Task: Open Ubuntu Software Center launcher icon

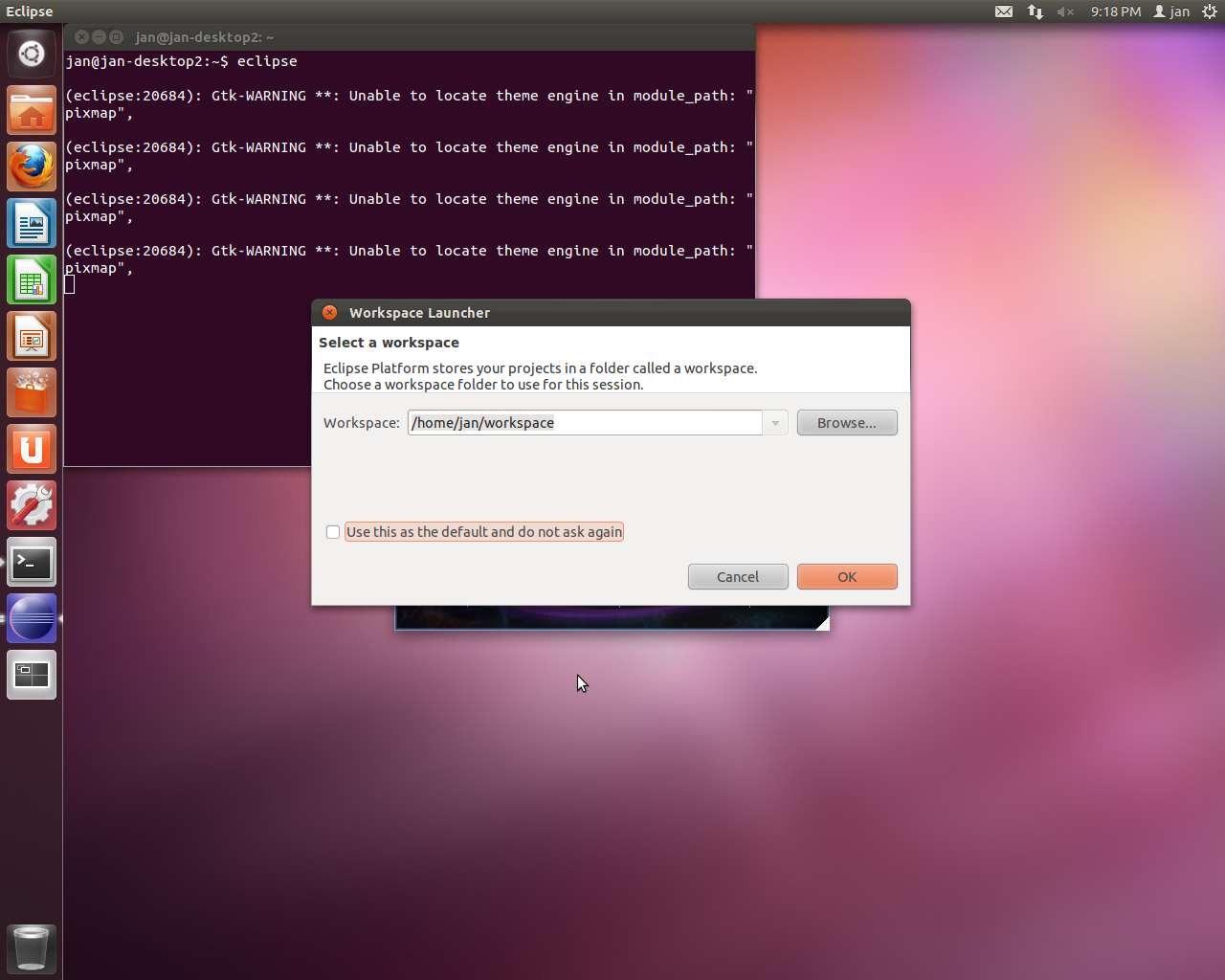Action: tap(32, 392)
